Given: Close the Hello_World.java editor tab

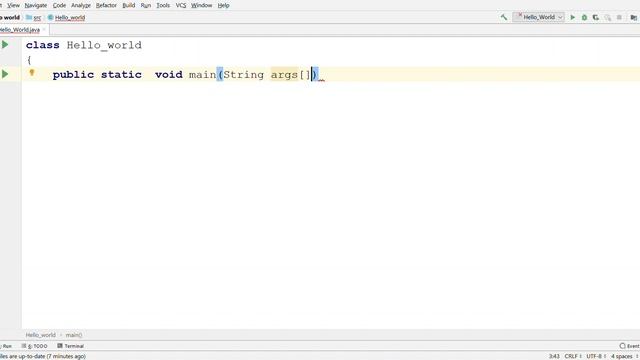Looking at the screenshot, I should click(x=44, y=30).
